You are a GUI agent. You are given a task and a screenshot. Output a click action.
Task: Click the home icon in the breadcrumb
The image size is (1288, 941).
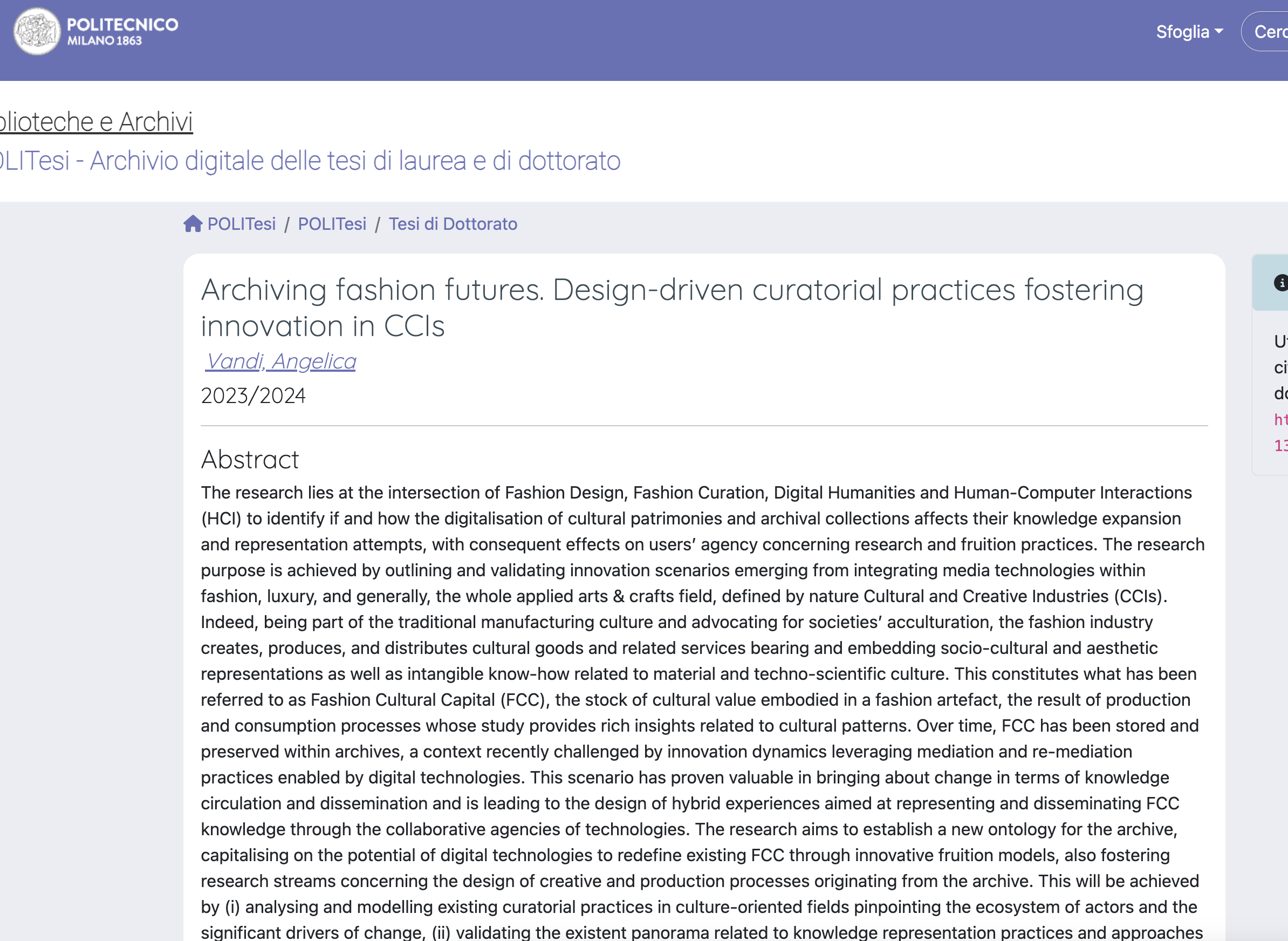tap(193, 224)
